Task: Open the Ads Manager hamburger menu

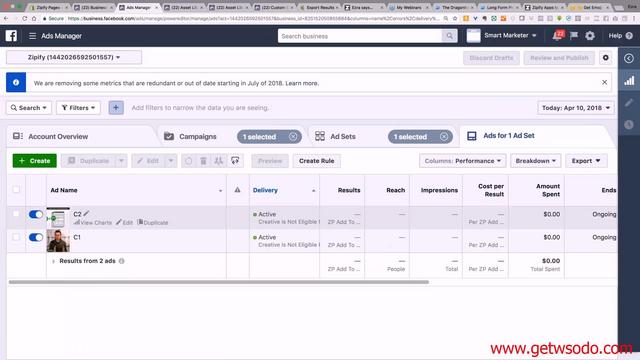Action: click(x=32, y=36)
